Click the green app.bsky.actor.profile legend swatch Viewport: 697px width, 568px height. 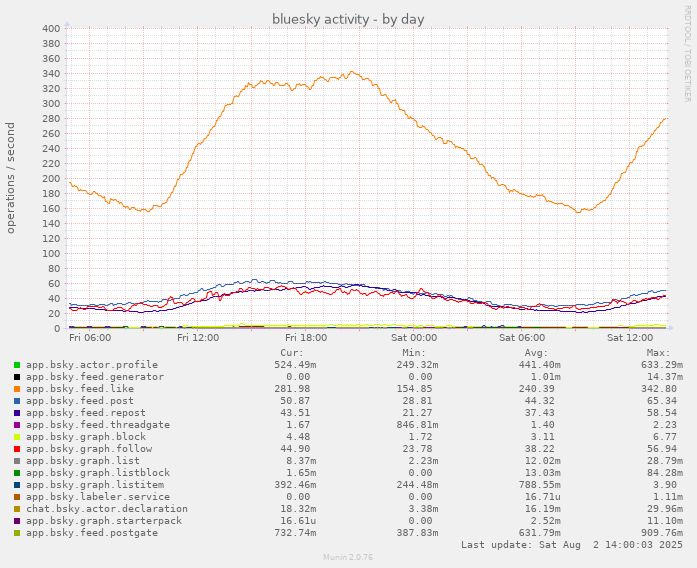(17, 365)
